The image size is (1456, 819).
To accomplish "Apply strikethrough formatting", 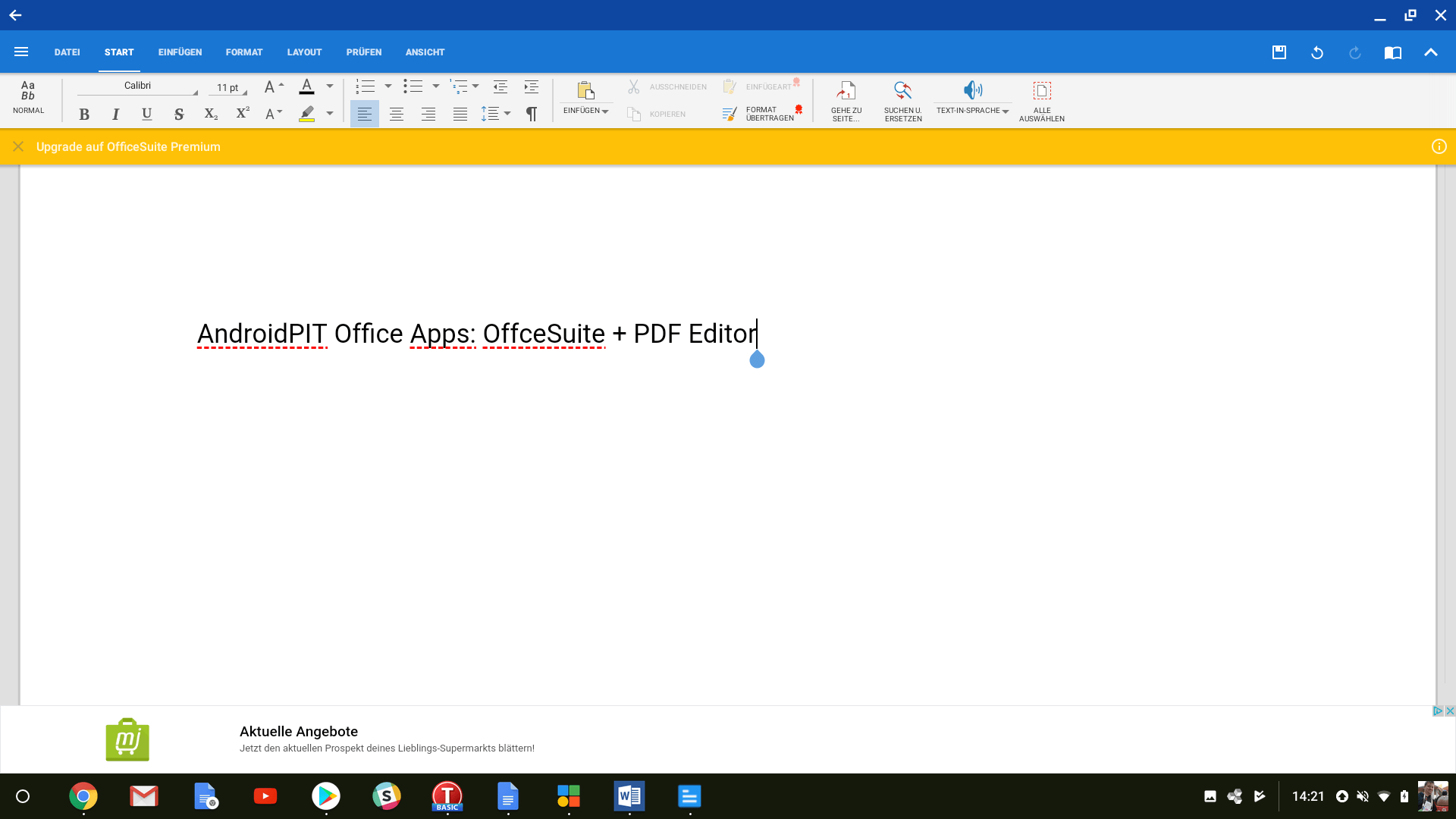I will tap(178, 114).
